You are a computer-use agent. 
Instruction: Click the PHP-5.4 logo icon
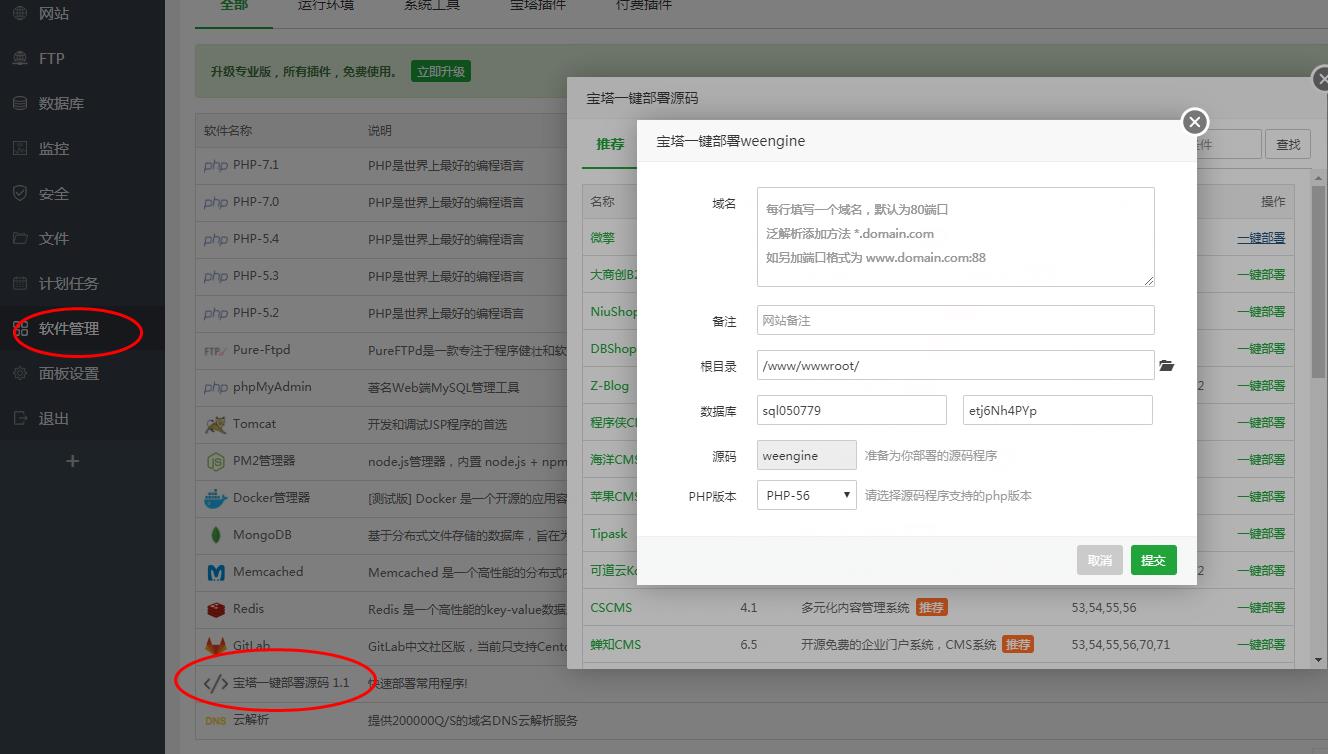(216, 239)
